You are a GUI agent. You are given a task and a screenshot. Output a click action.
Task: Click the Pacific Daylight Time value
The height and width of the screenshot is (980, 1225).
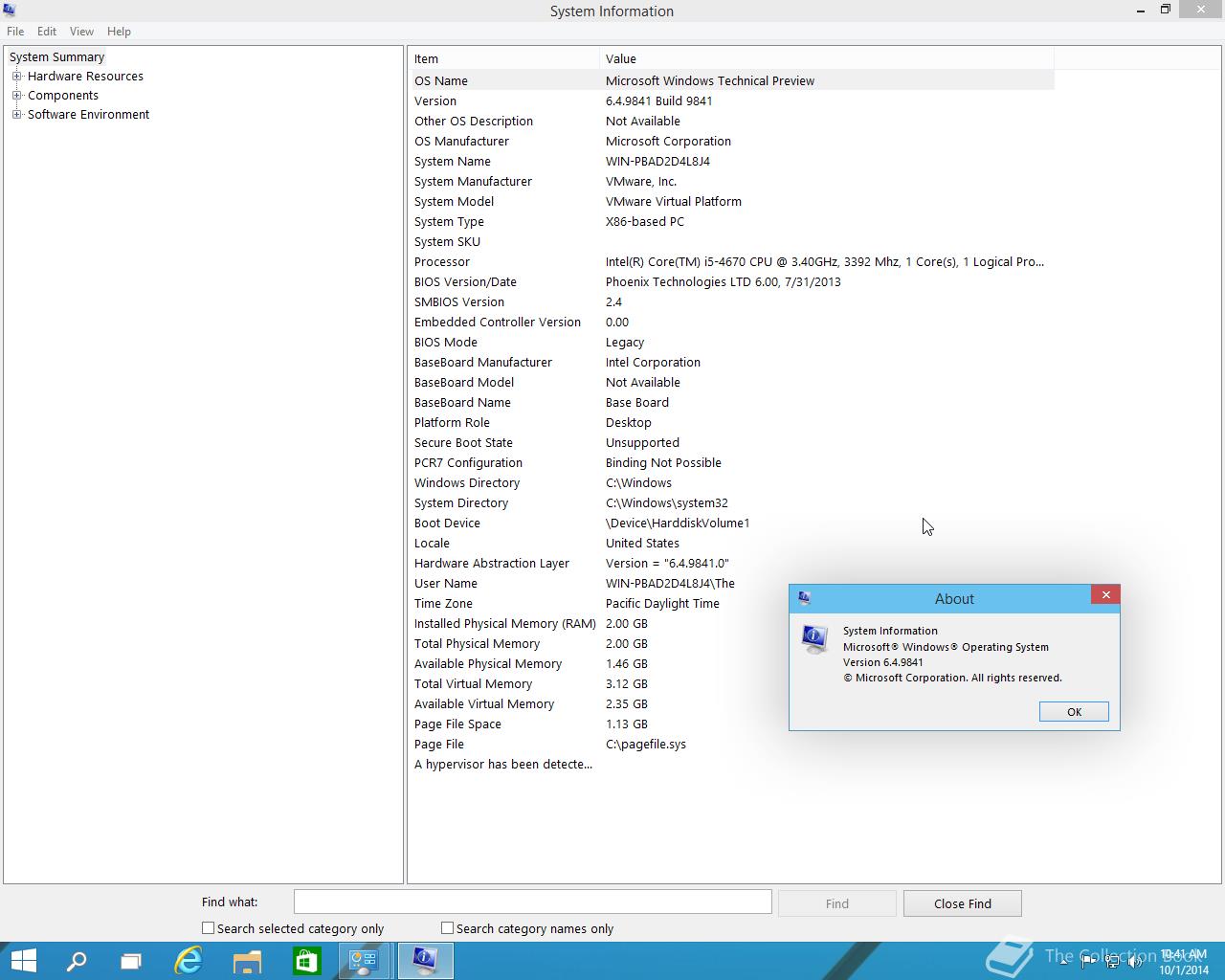click(662, 603)
